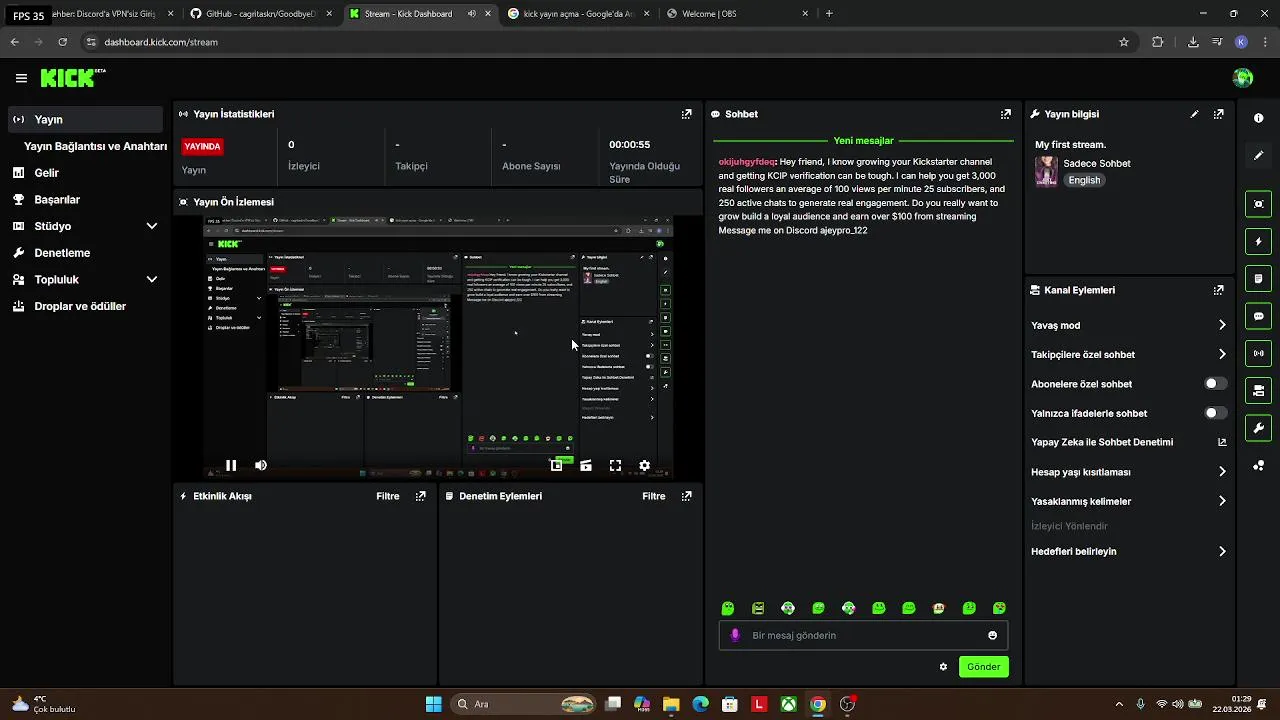The height and width of the screenshot is (720, 1280).
Task: Click the Bir mesaj gönderin input field
Action: tap(863, 635)
